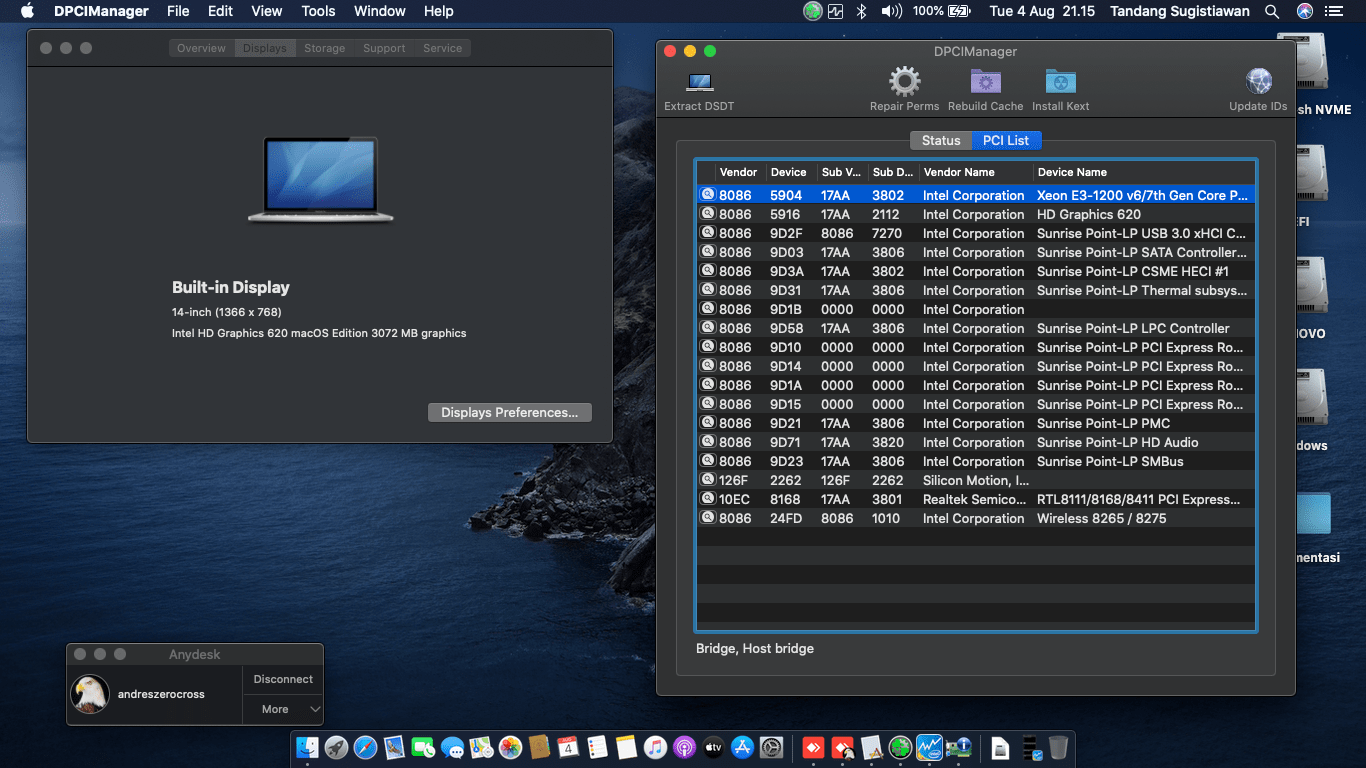1366x768 pixels.
Task: Click the volume icon in the menu bar
Action: point(891,11)
